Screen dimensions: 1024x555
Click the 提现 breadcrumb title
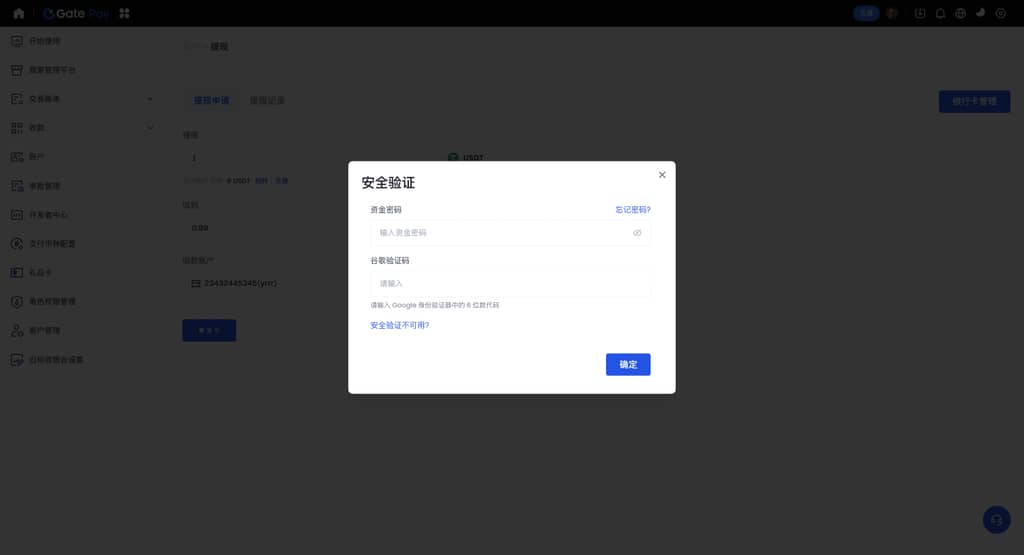219,47
